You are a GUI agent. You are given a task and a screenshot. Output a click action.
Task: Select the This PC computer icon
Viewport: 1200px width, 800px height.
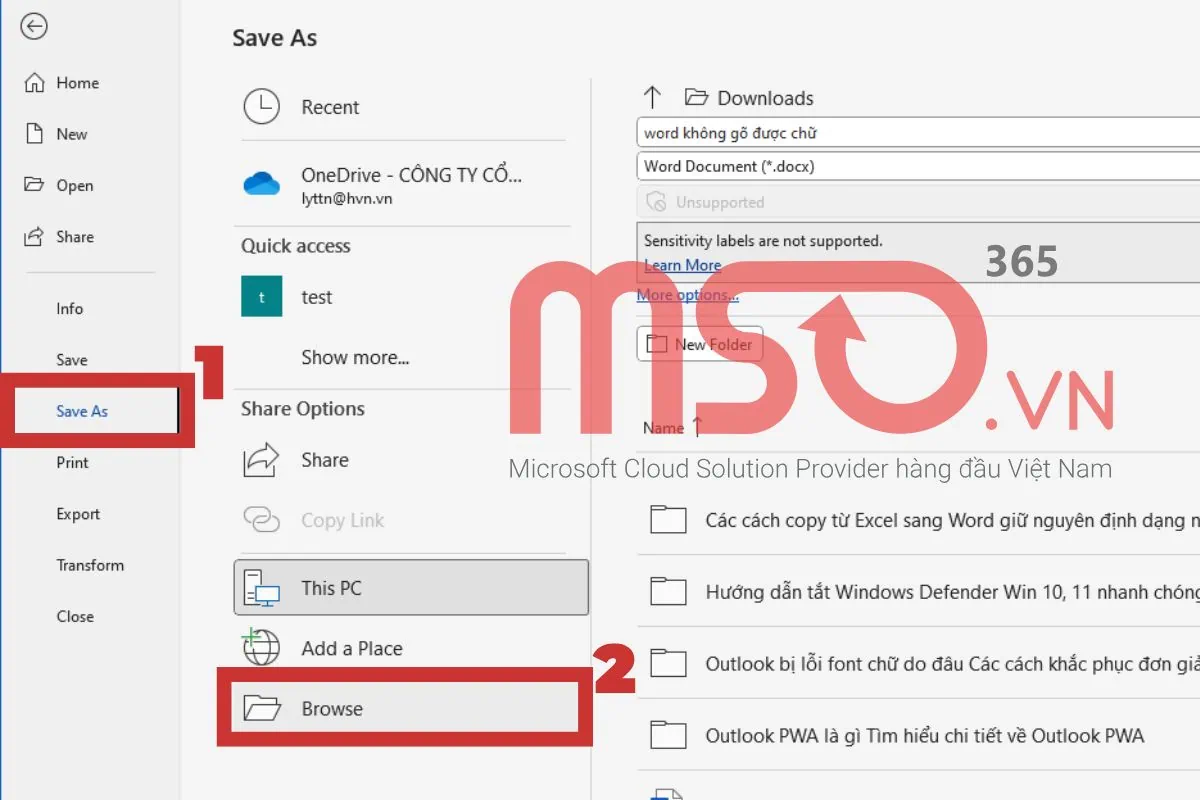click(262, 588)
